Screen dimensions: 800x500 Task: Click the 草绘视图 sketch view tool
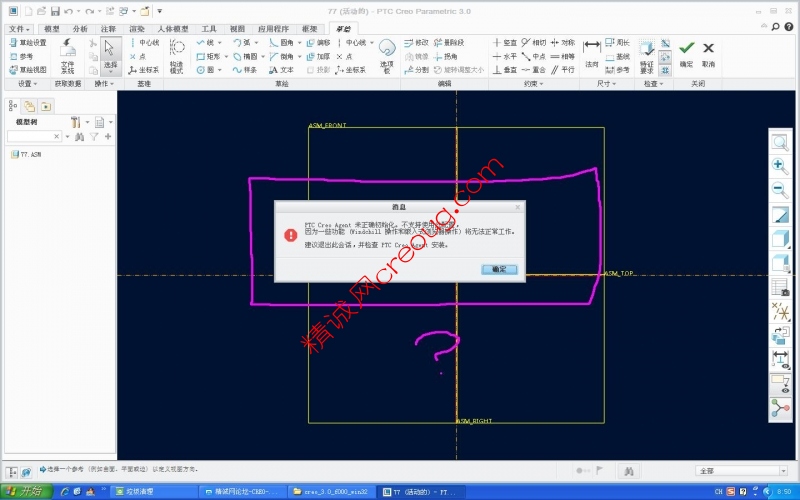[29, 70]
